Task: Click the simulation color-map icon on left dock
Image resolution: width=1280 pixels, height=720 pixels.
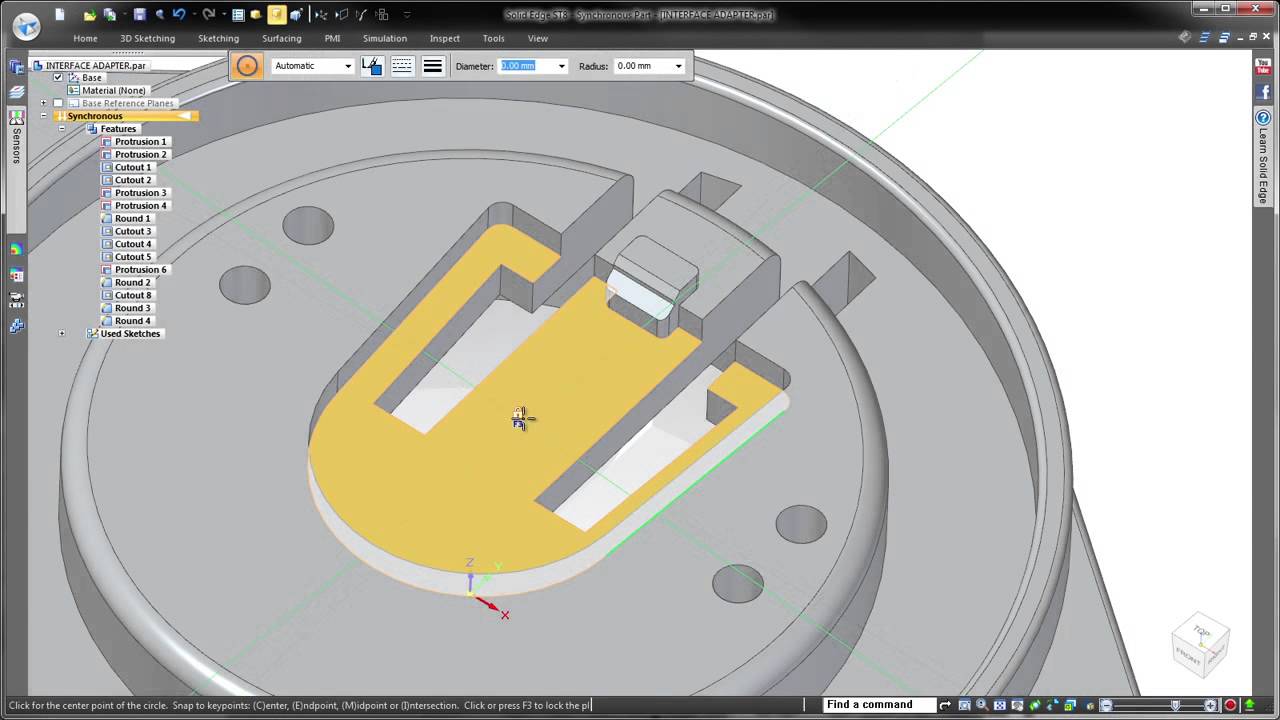Action: click(16, 250)
